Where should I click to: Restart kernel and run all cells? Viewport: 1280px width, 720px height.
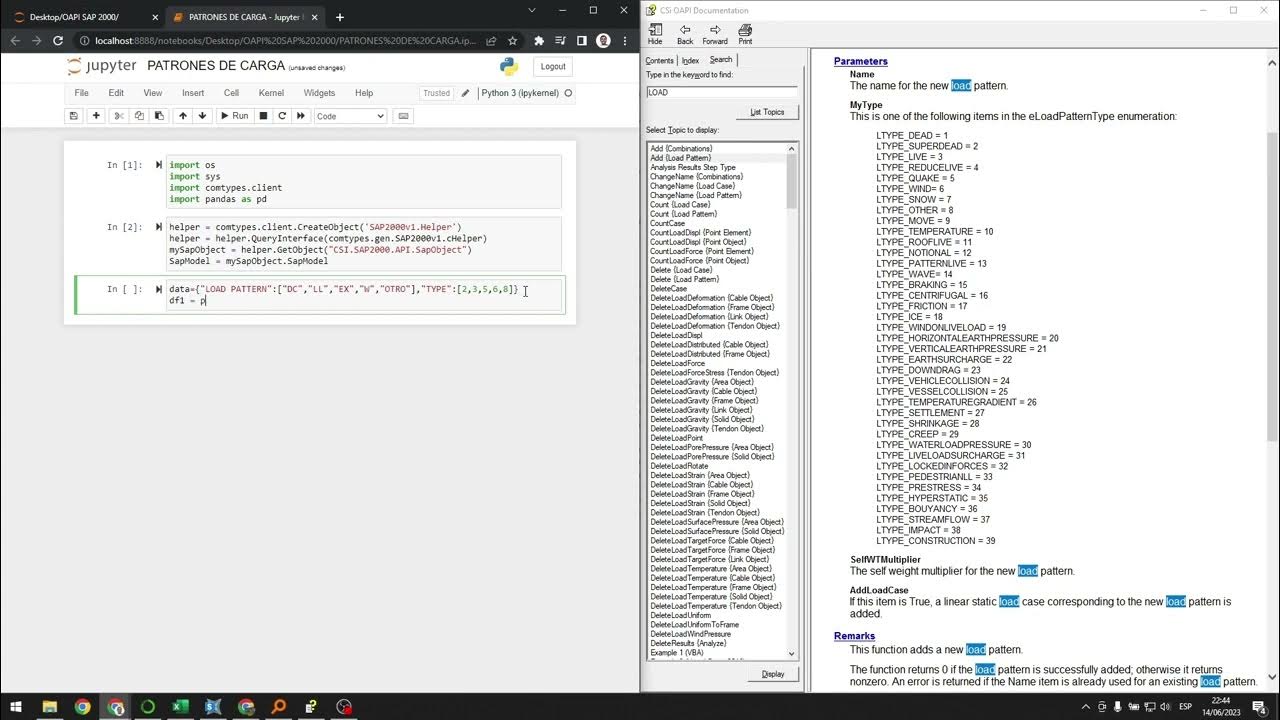301,116
